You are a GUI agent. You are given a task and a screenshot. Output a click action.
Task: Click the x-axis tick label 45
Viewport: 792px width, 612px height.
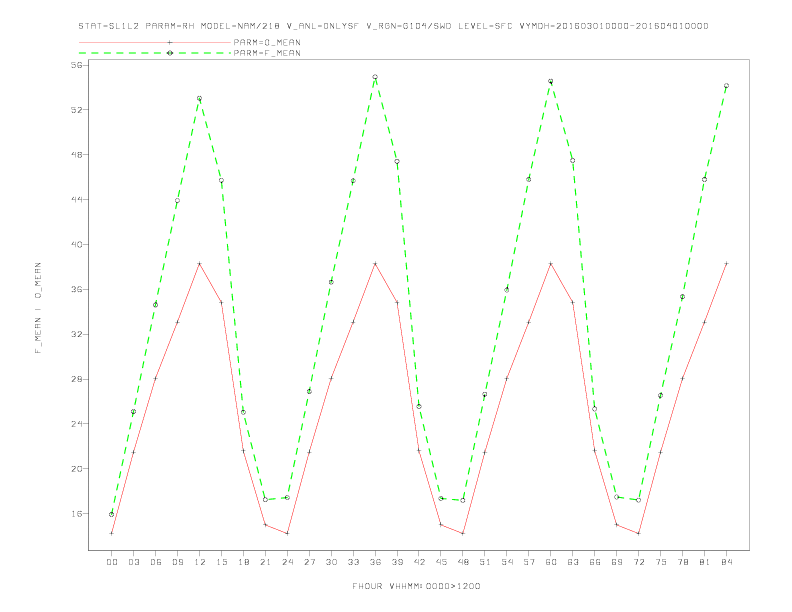[x=441, y=562]
